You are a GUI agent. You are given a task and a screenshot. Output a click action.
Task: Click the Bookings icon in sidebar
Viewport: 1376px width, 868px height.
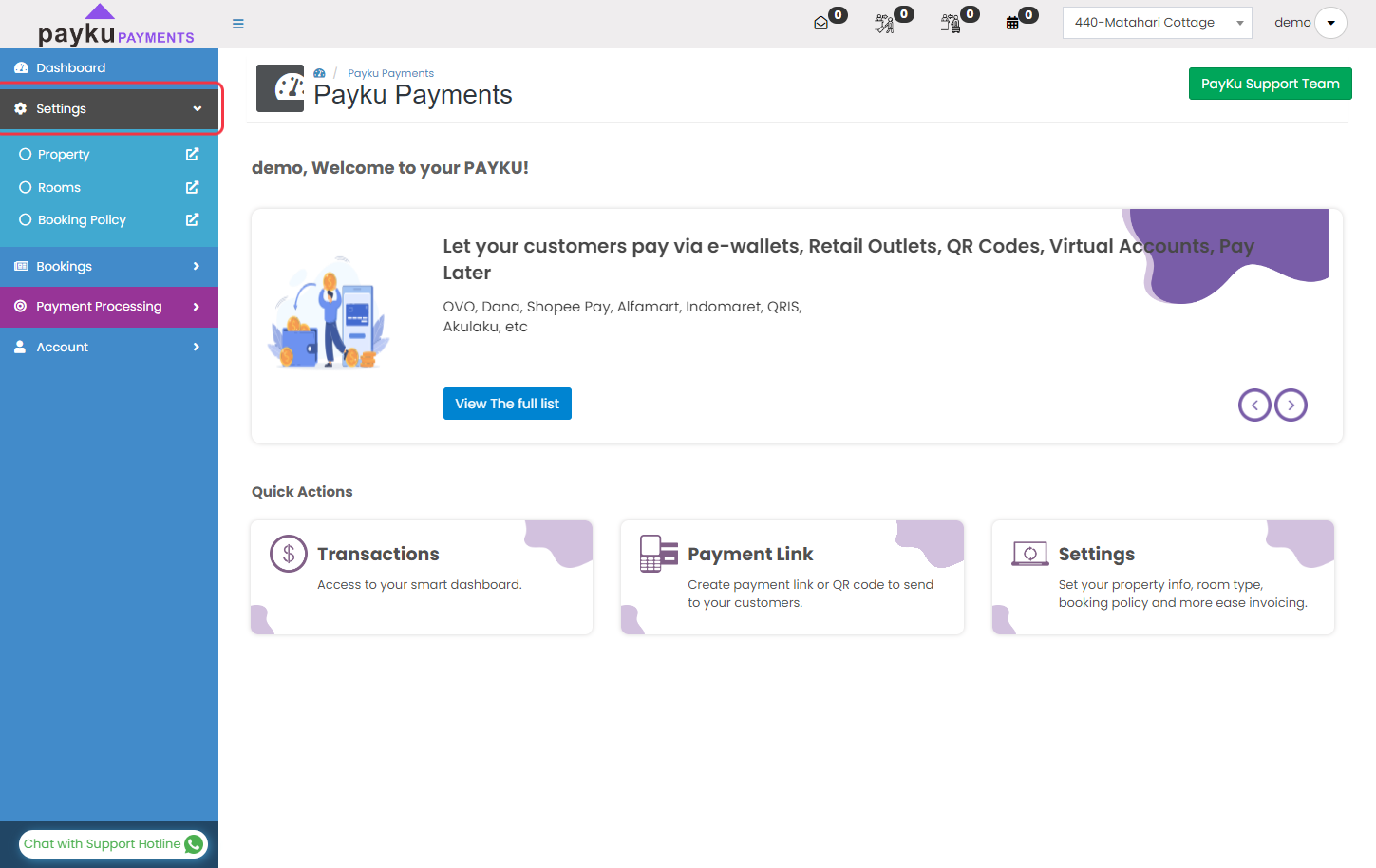[x=21, y=266]
